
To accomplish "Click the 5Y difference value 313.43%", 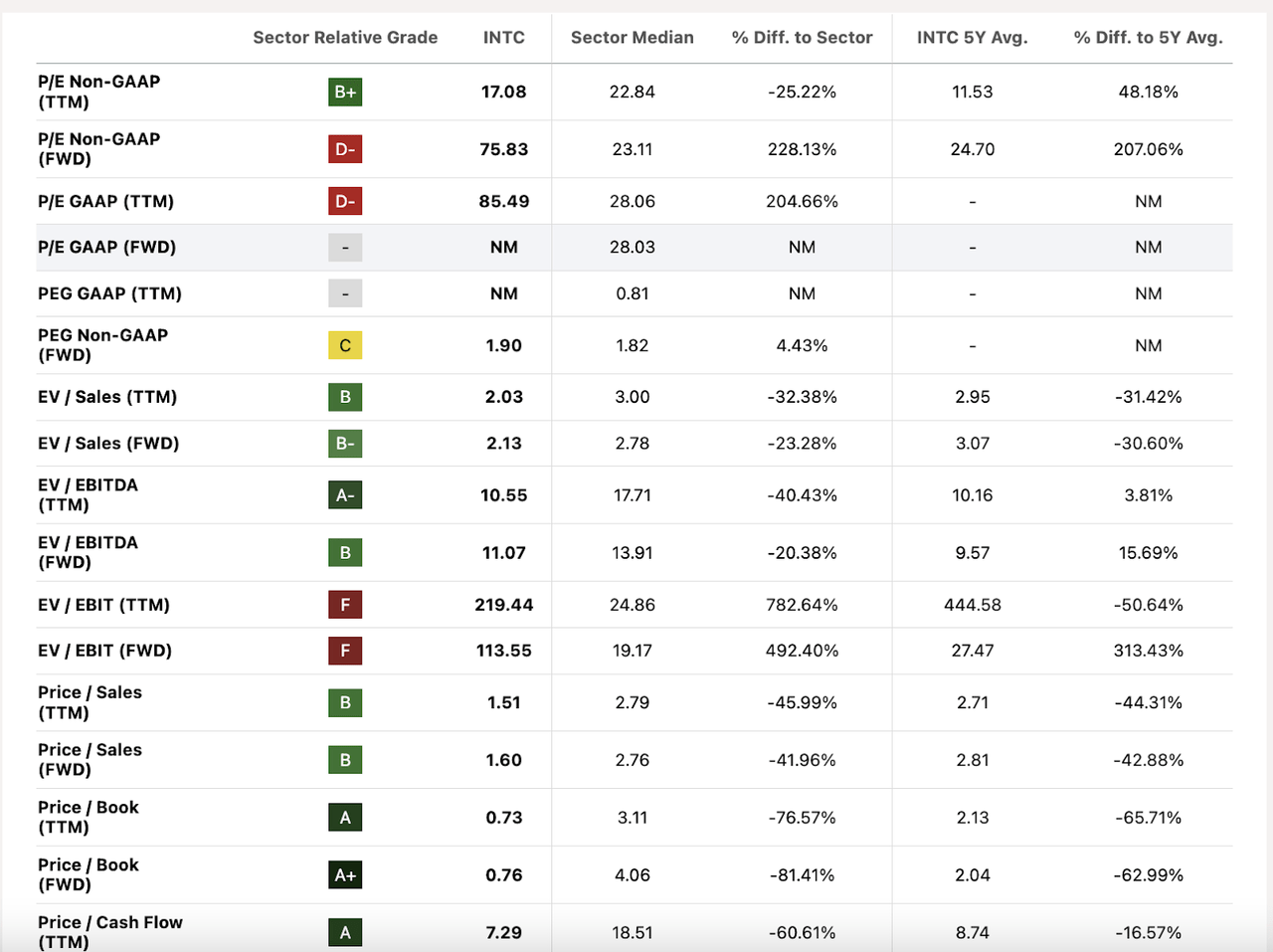I will coord(1149,651).
